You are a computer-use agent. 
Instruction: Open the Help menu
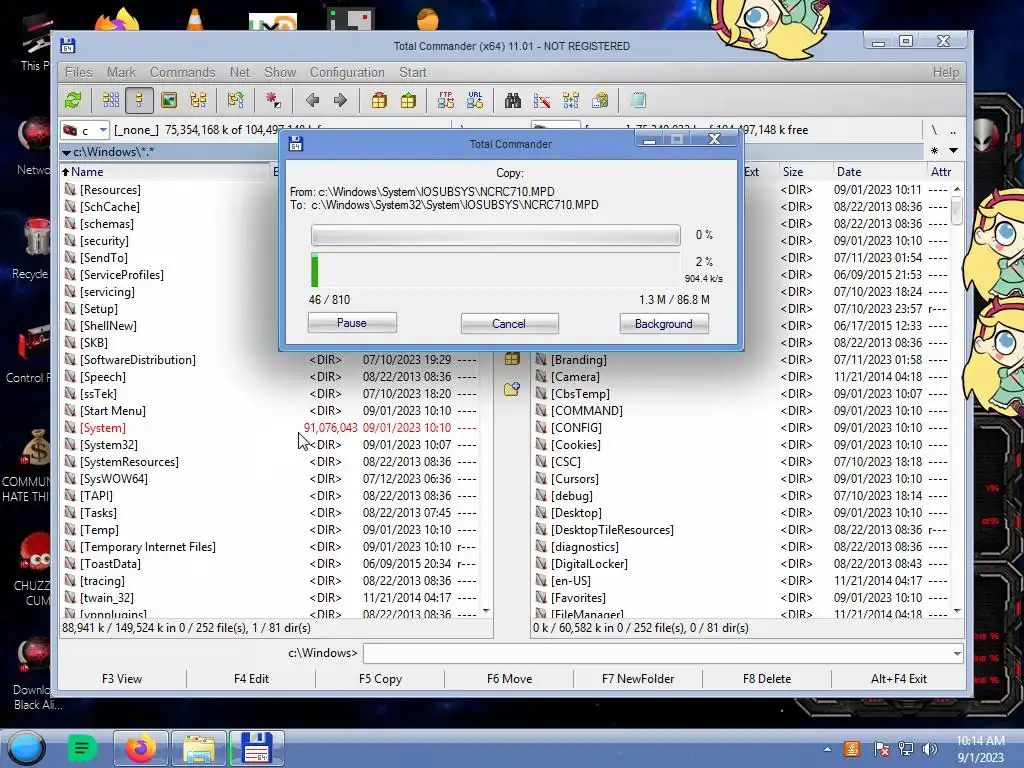pos(946,72)
